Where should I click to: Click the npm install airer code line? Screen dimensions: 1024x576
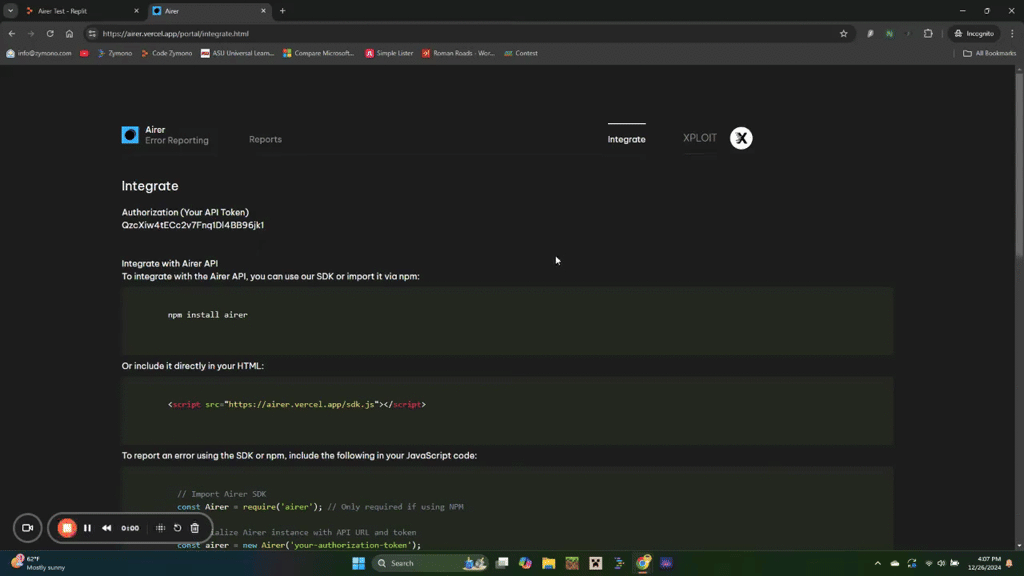pos(208,315)
